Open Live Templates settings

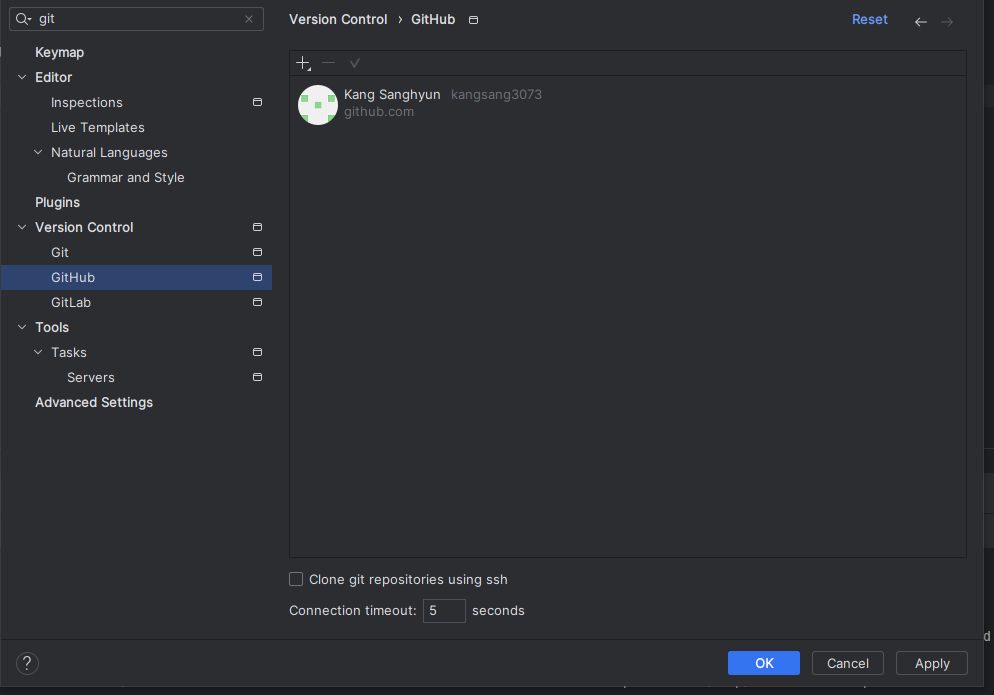coord(98,127)
